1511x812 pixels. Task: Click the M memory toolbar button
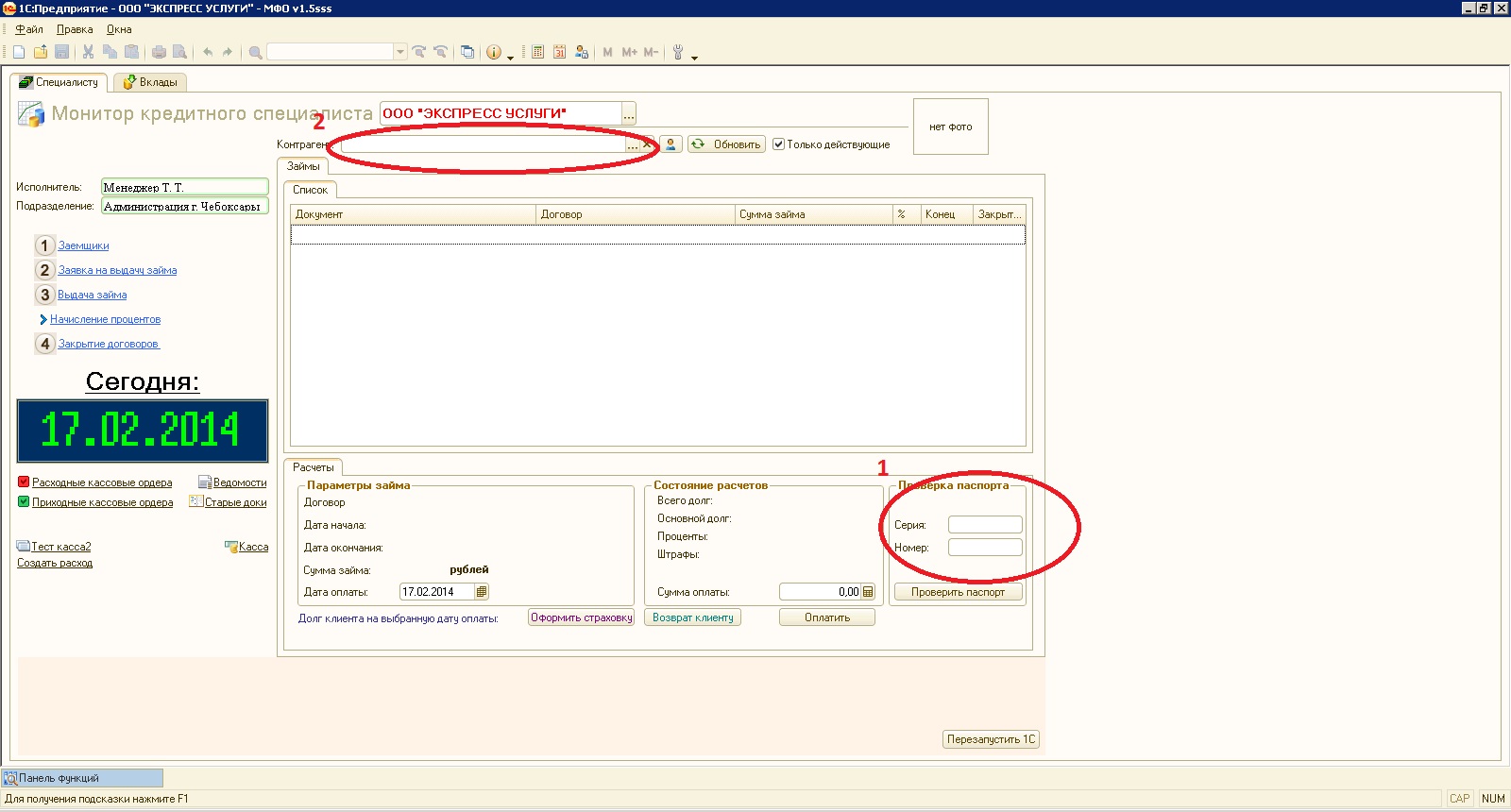pos(607,52)
